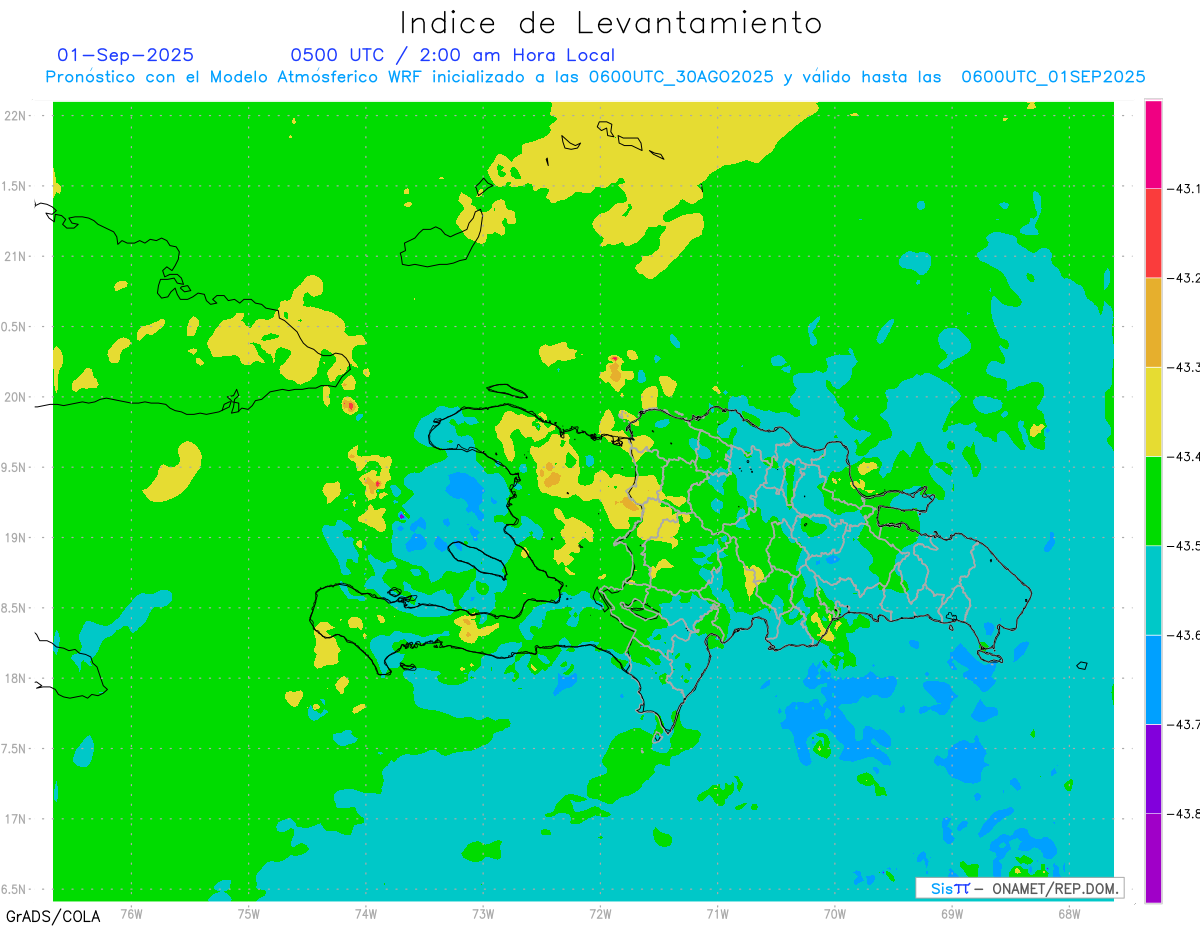Image resolution: width=1200 pixels, height=927 pixels.
Task: Click legend value "-43.4"
Action: tap(1183, 456)
